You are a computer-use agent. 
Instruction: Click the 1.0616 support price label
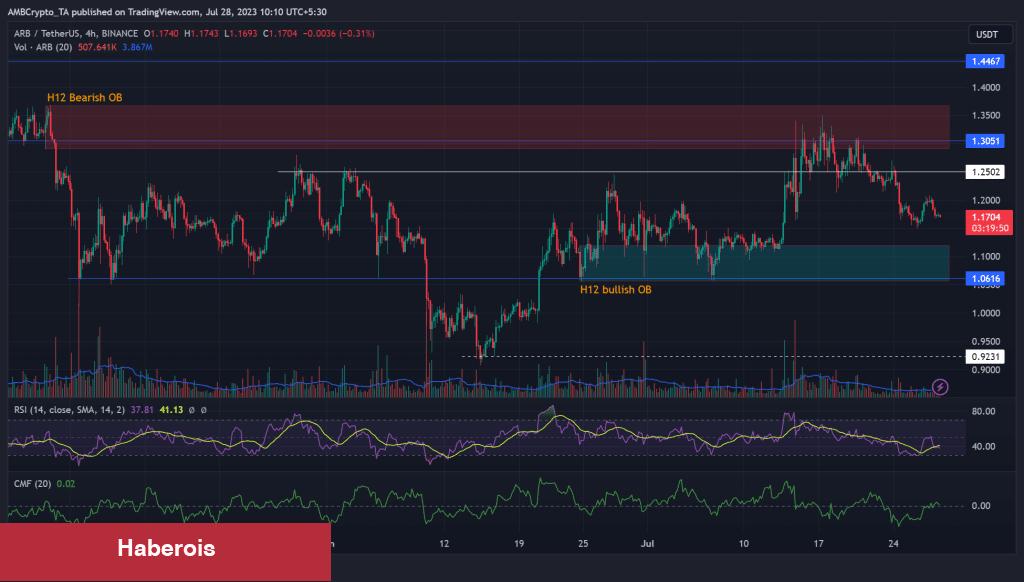tap(985, 279)
